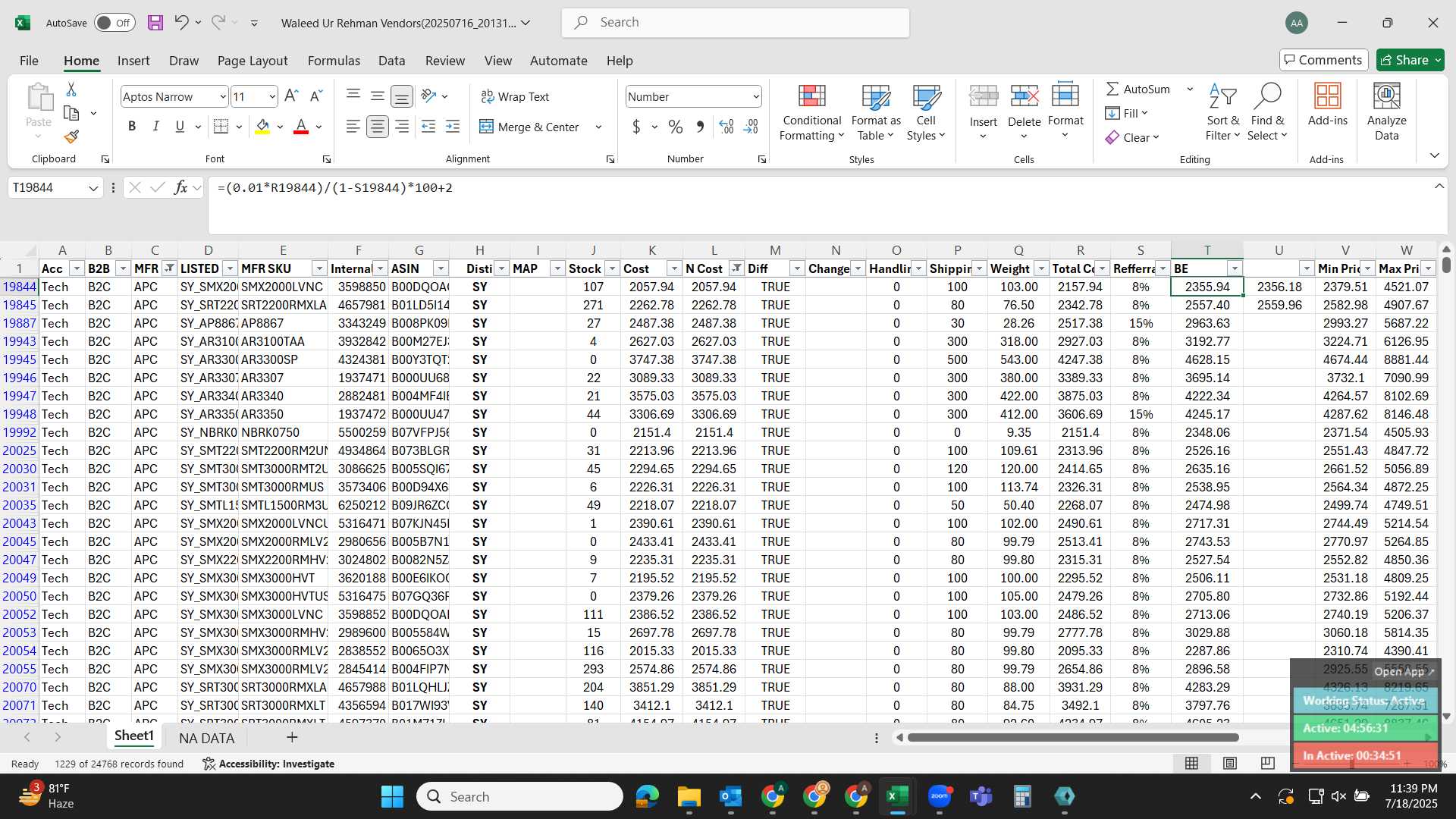Screen dimensions: 1456x819
Task: Add a new sheet with plus button
Action: pyautogui.click(x=292, y=737)
